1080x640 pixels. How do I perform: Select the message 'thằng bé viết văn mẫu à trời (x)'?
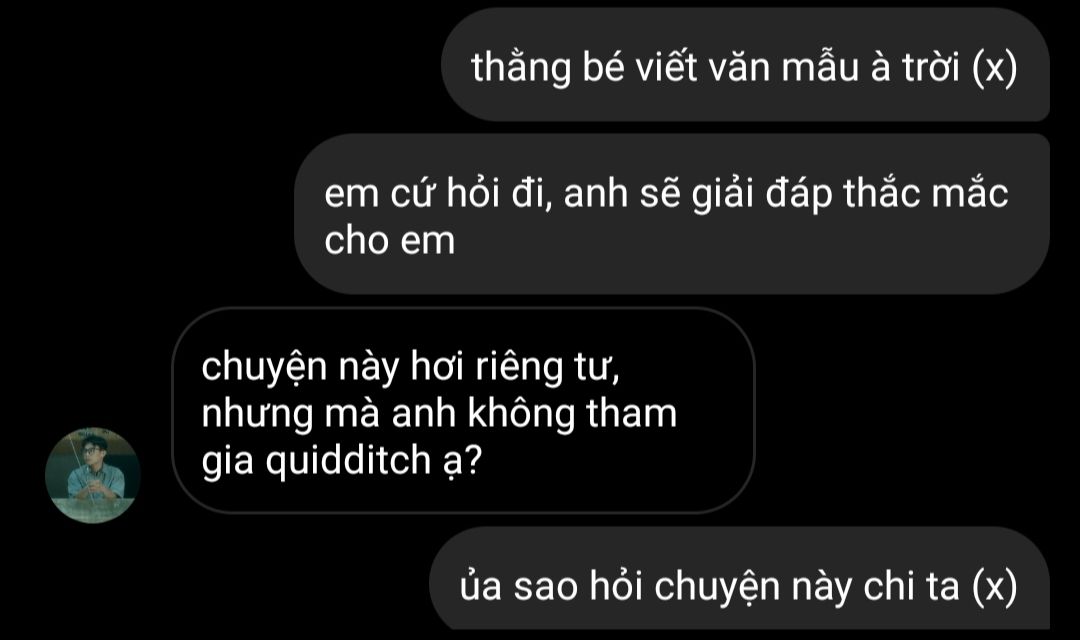745,65
